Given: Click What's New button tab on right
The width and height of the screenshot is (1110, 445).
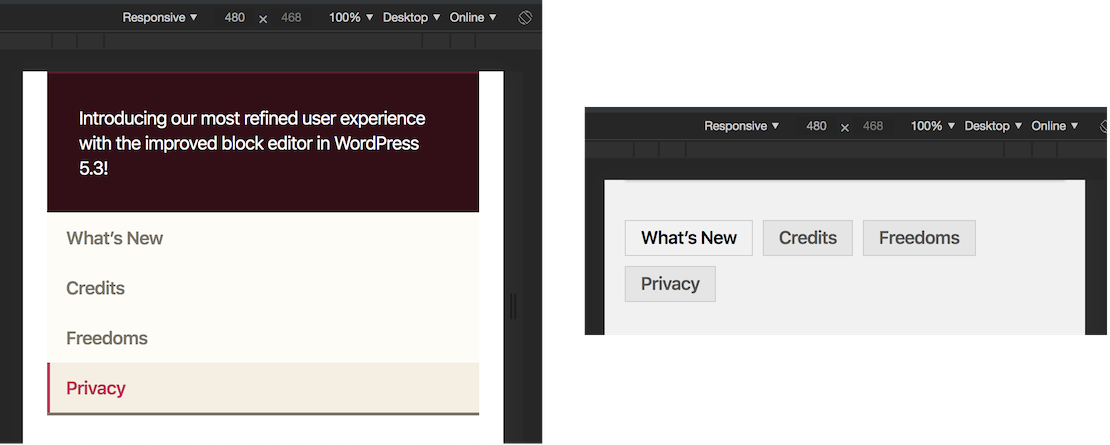Looking at the screenshot, I should 689,238.
